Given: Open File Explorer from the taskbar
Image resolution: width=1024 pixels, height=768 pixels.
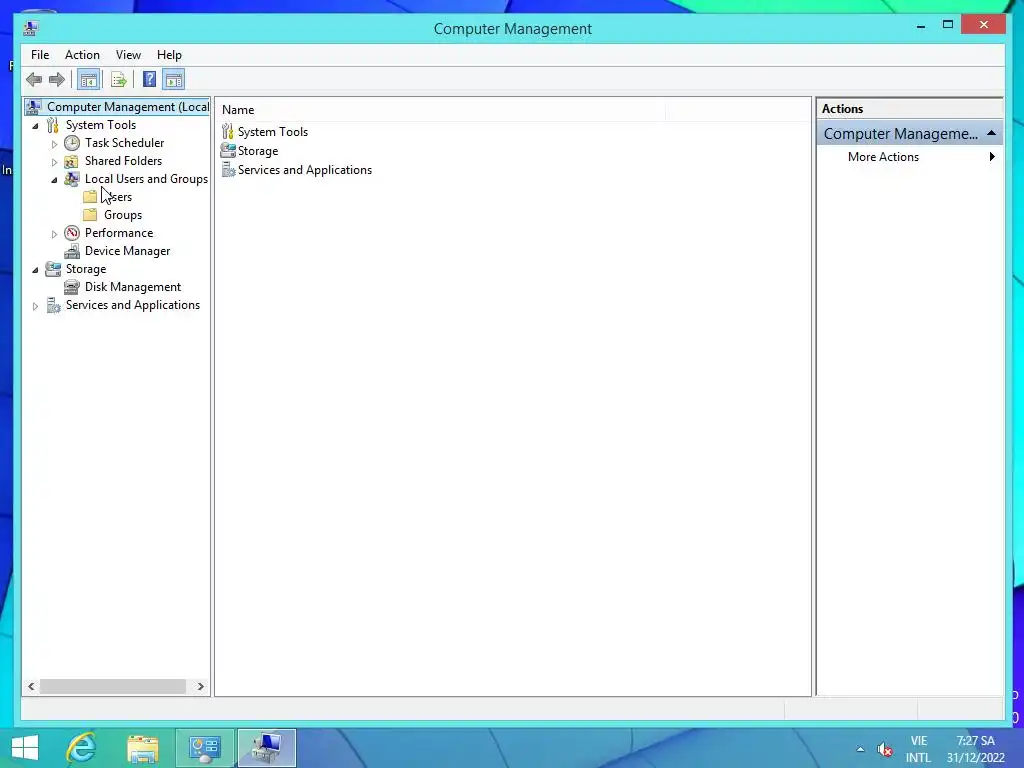Looking at the screenshot, I should click(x=143, y=748).
